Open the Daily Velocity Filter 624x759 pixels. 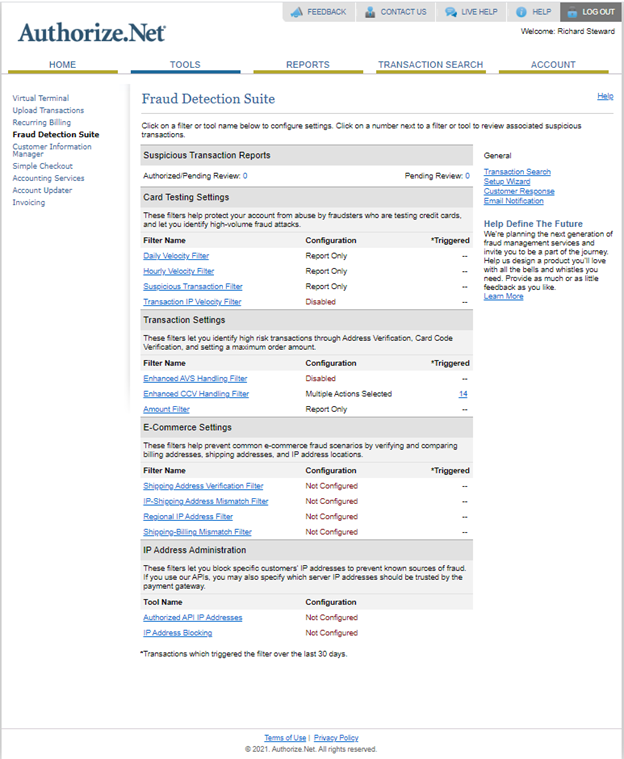click(176, 256)
